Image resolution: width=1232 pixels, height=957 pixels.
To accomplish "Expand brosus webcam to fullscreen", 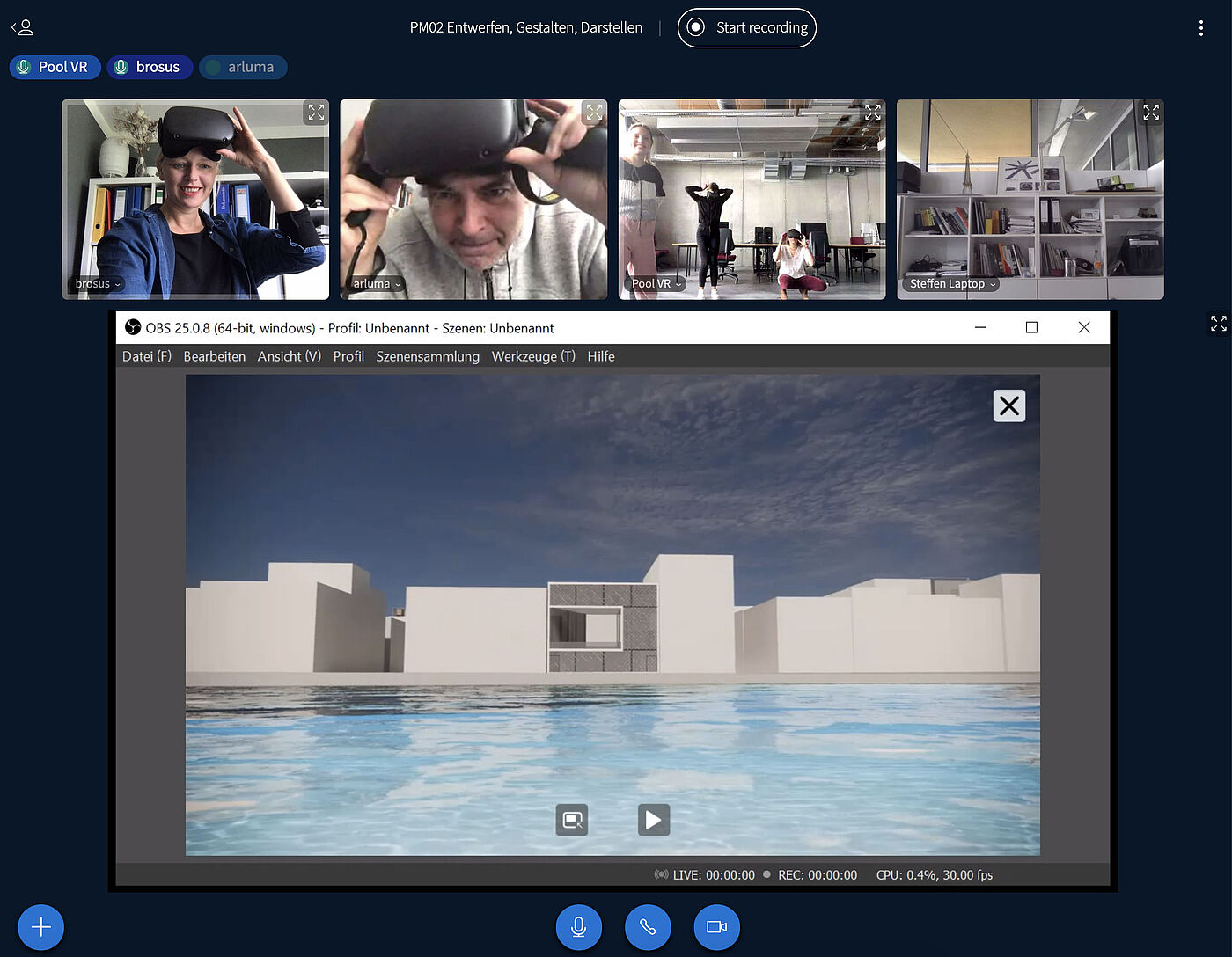I will pyautogui.click(x=316, y=113).
